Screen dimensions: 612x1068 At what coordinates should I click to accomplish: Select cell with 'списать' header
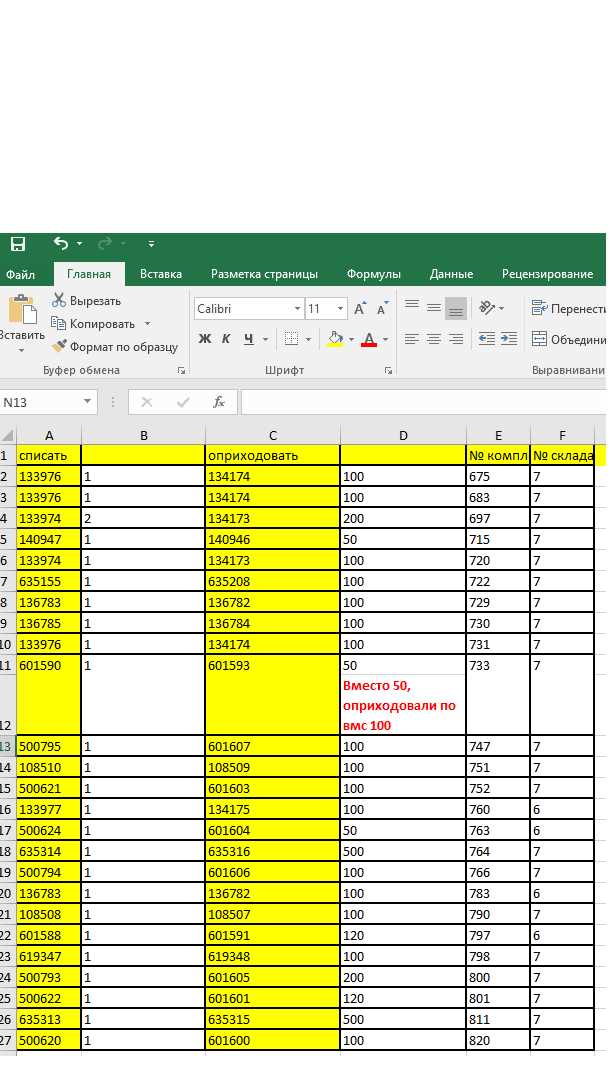(48, 456)
